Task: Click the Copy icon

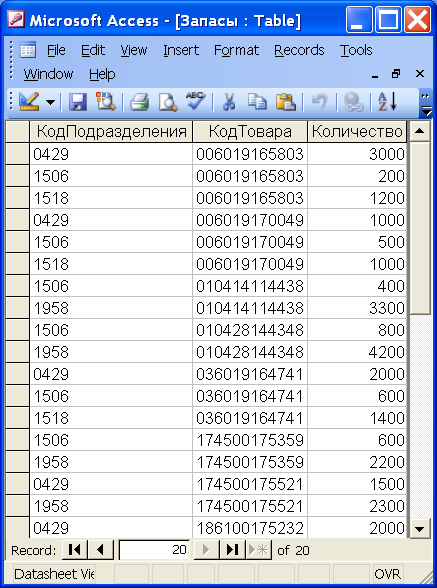Action: (257, 102)
